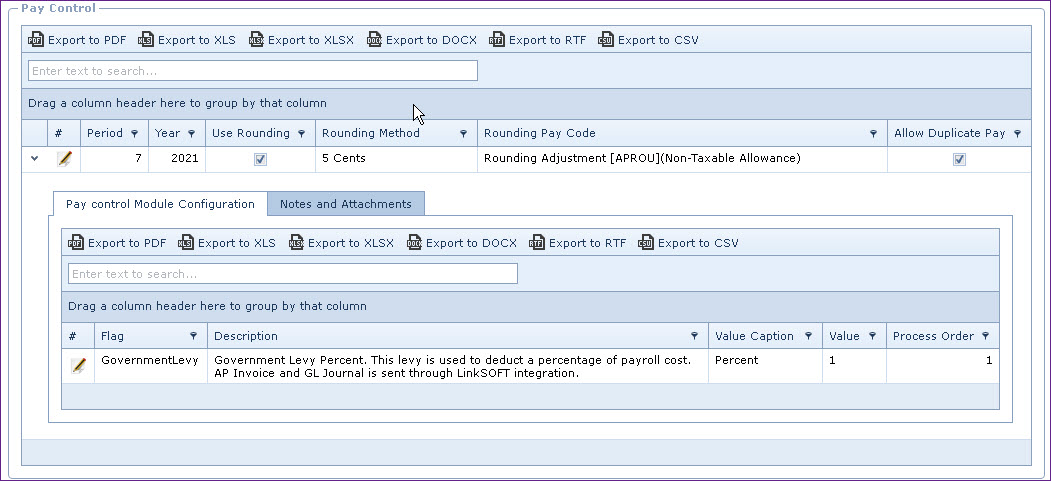Click the Pay Control search text box

(253, 71)
